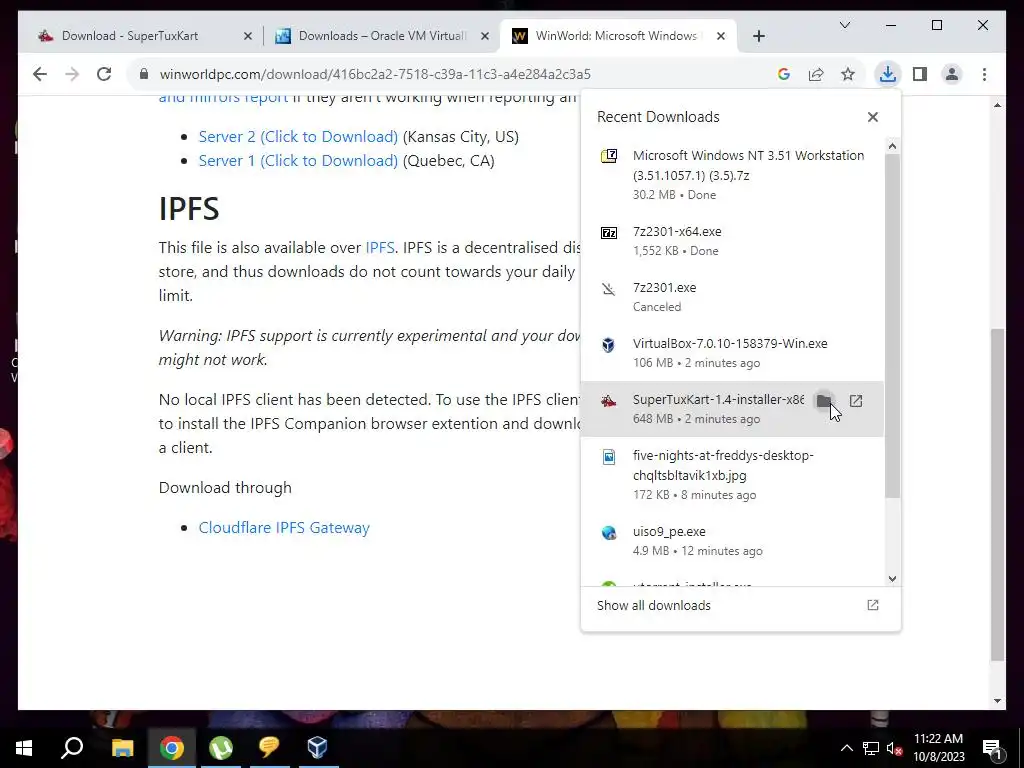
Task: Open the side panel icon
Action: (920, 74)
